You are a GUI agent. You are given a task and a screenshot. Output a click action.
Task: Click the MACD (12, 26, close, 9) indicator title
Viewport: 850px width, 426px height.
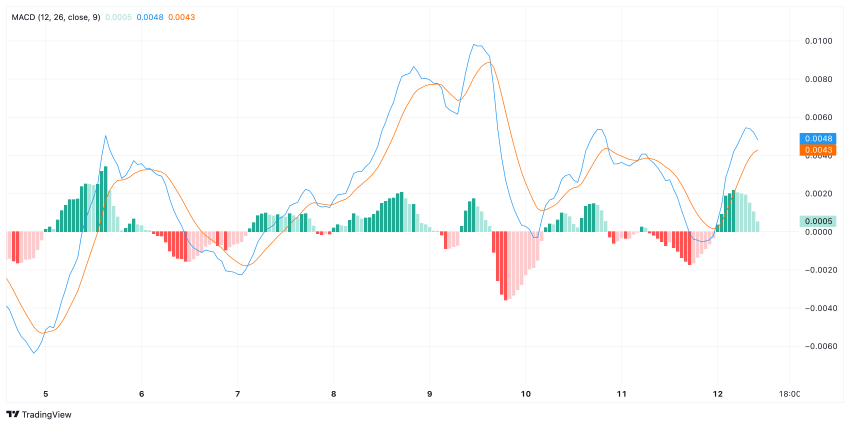click(56, 17)
